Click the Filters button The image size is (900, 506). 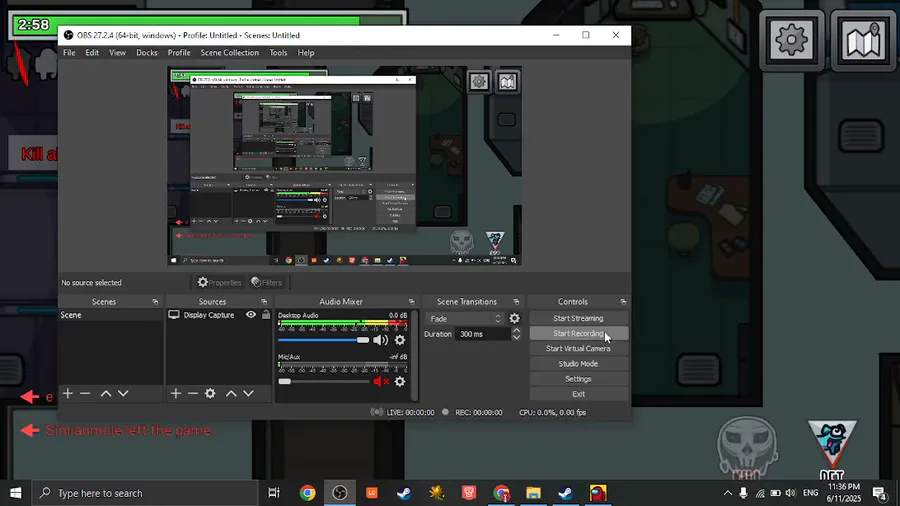click(x=267, y=282)
